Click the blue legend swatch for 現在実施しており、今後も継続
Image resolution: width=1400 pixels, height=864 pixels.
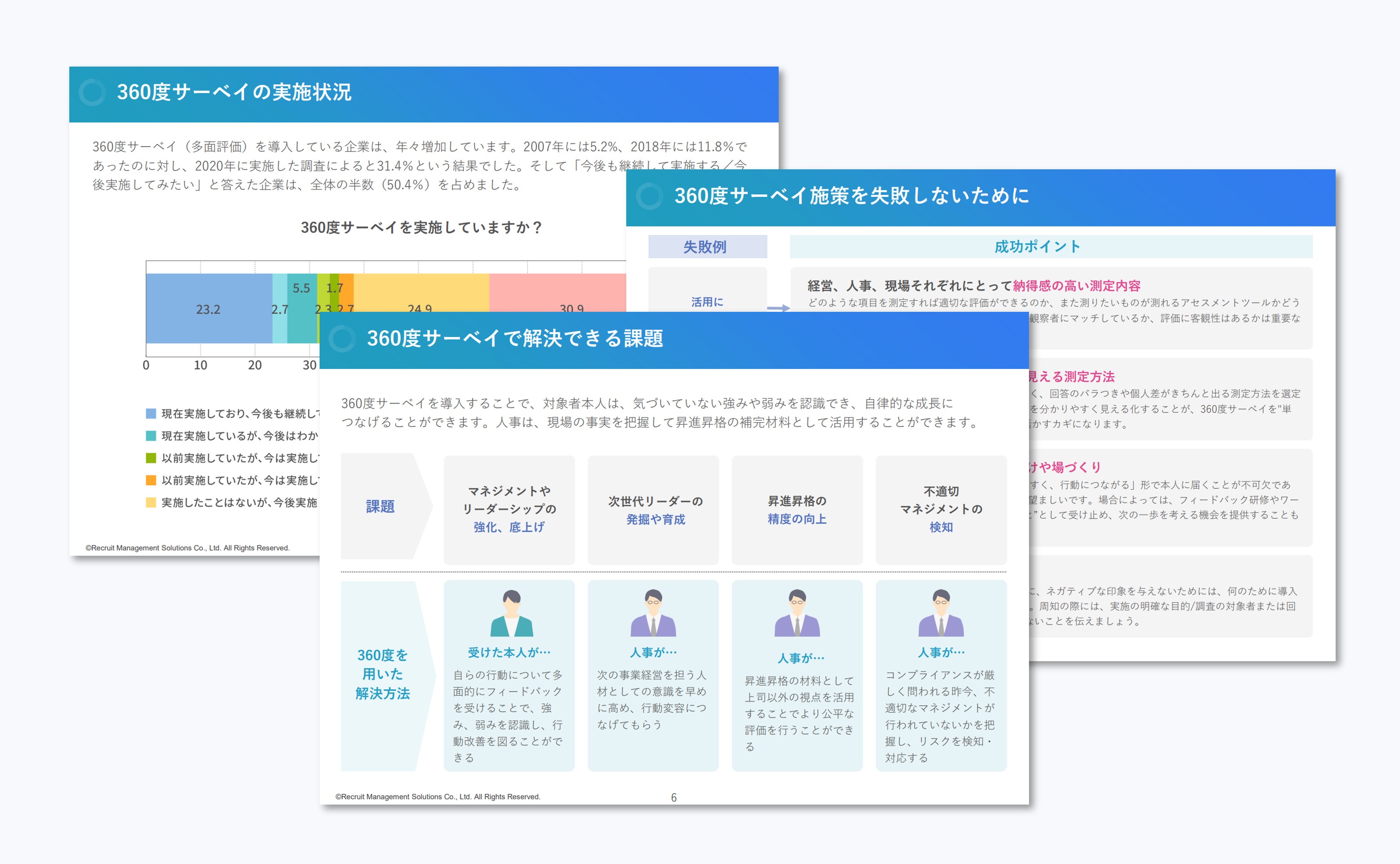(x=151, y=413)
